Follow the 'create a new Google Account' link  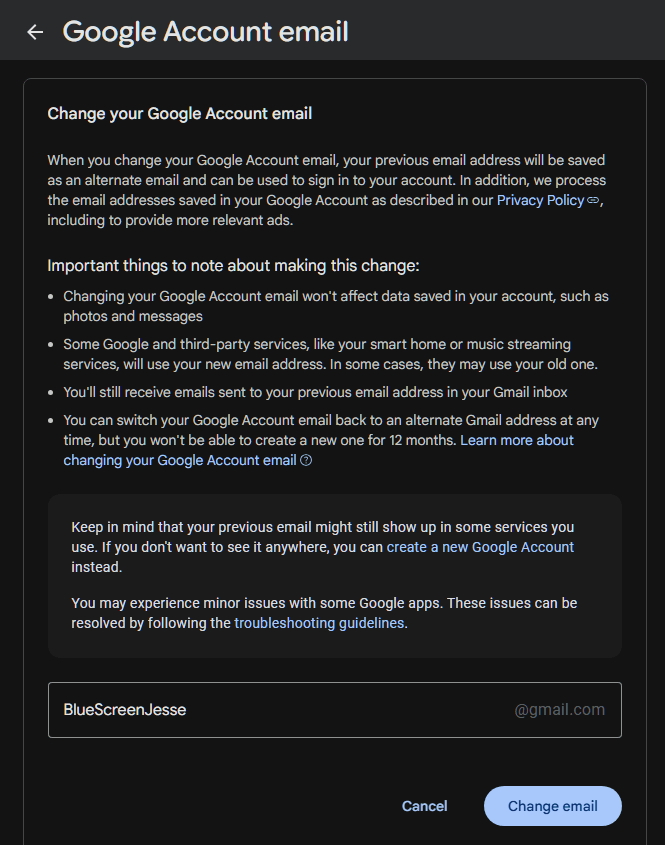[x=479, y=547]
